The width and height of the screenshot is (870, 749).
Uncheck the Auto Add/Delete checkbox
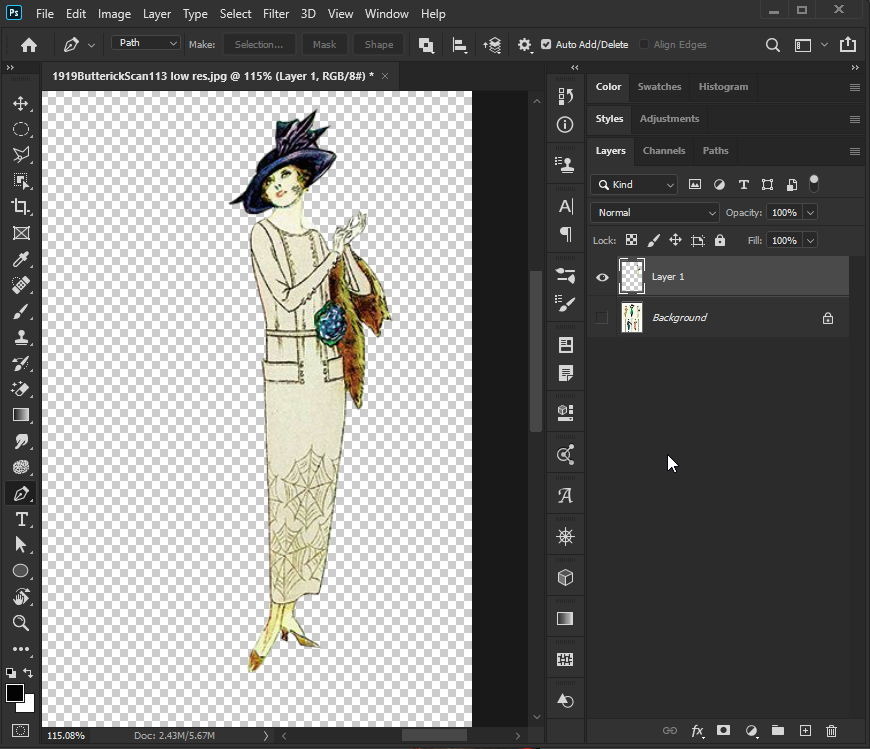pos(546,45)
